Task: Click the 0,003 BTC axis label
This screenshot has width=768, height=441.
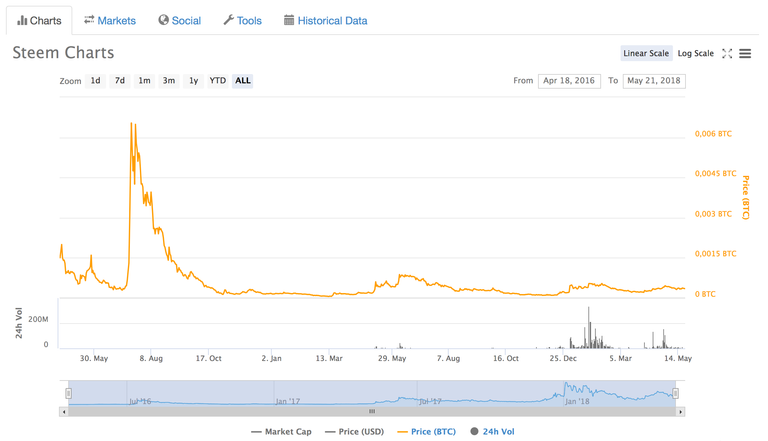Action: 713,214
